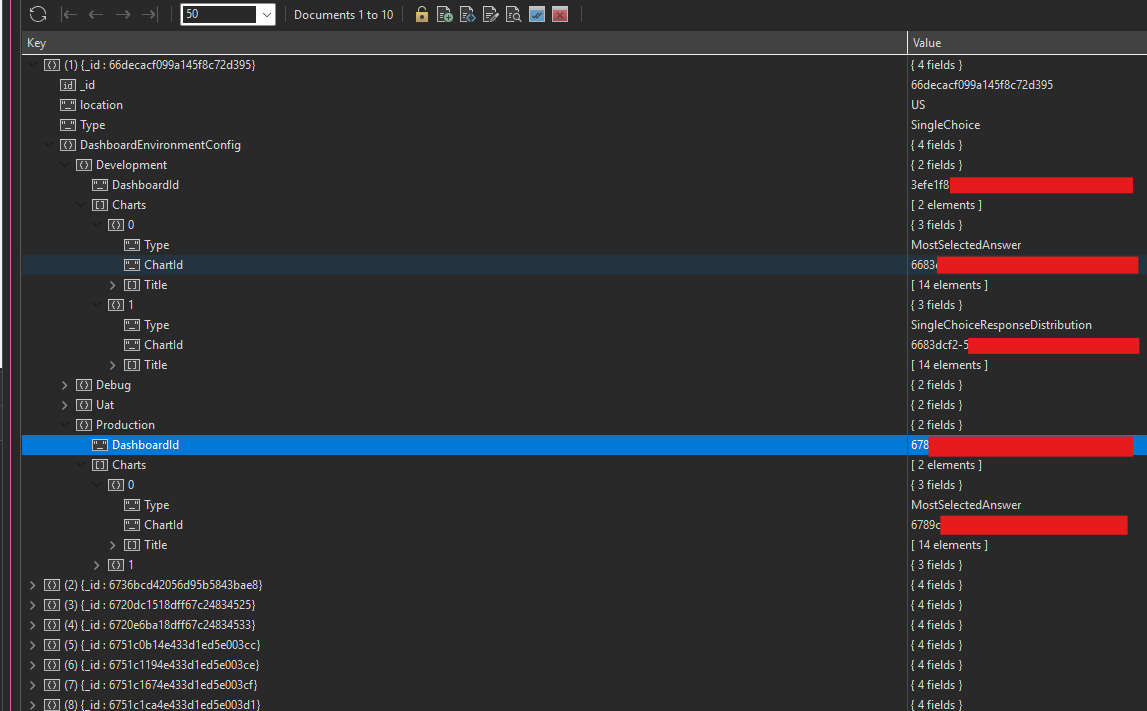Screen dimensions: 1147x711
Task: Collapse the Production node
Action: coord(65,425)
